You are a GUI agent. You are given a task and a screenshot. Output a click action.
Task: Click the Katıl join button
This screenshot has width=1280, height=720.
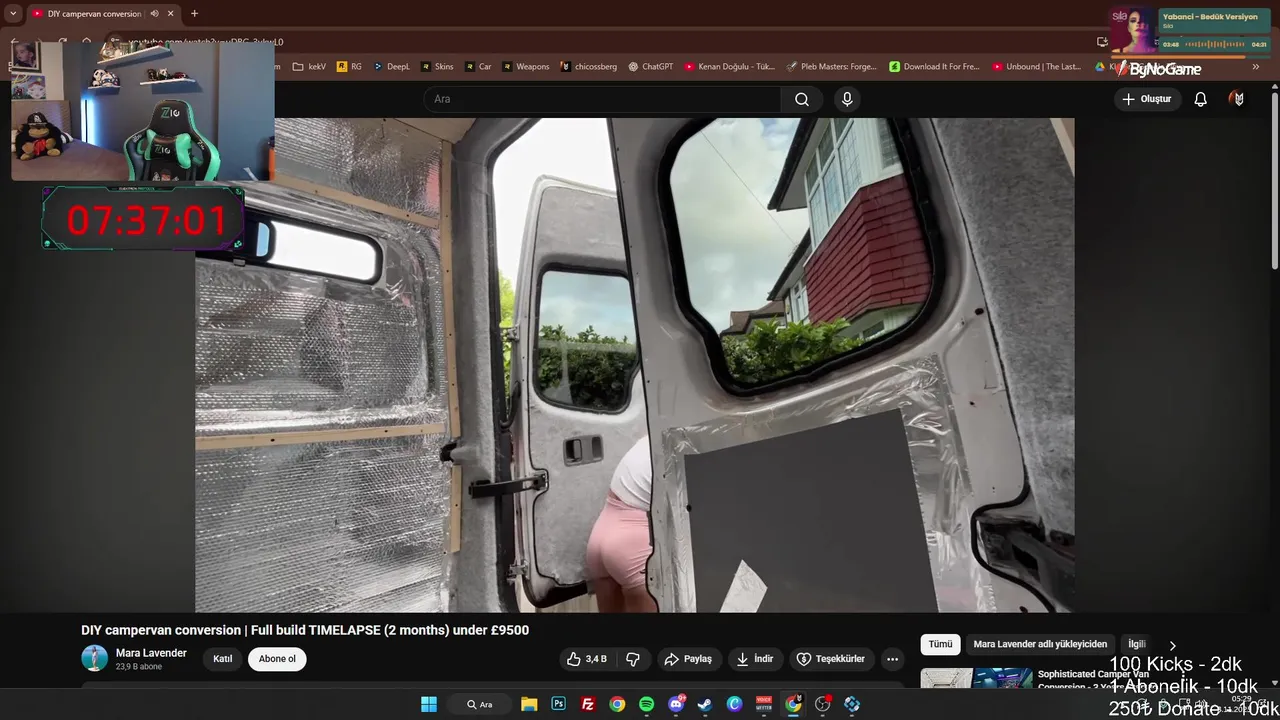click(223, 659)
